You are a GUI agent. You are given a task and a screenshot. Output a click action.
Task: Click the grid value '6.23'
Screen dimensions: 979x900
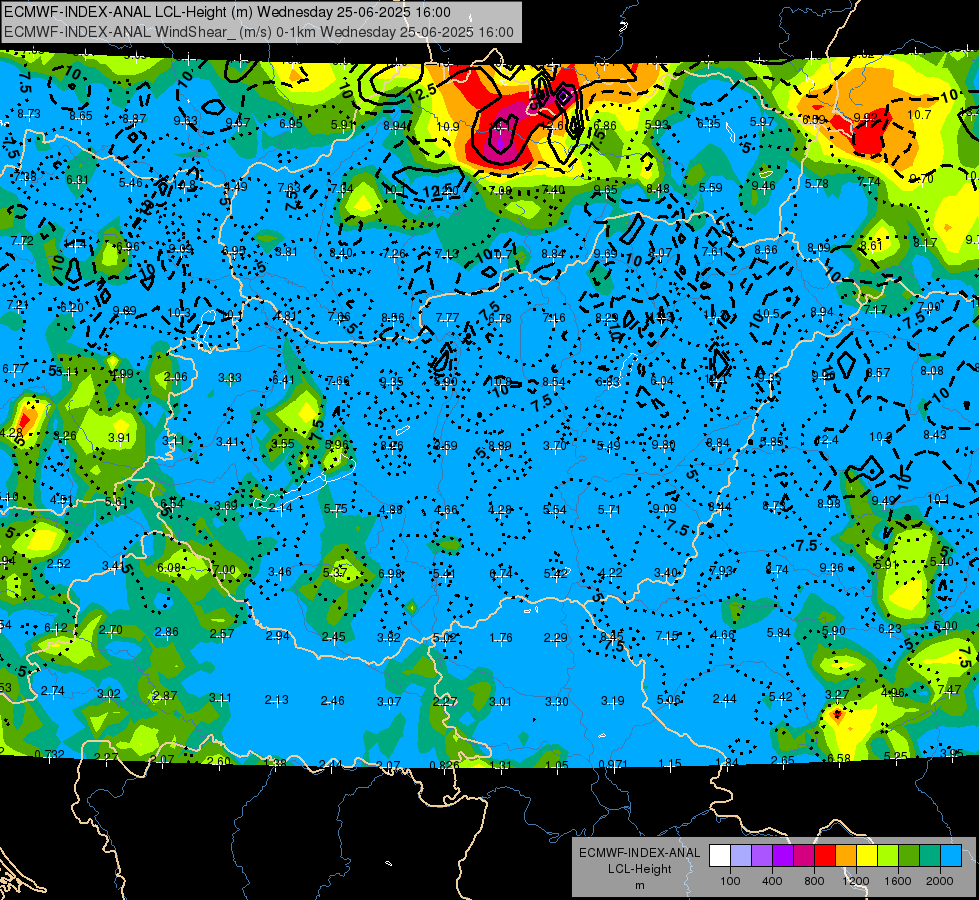pyautogui.click(x=890, y=628)
